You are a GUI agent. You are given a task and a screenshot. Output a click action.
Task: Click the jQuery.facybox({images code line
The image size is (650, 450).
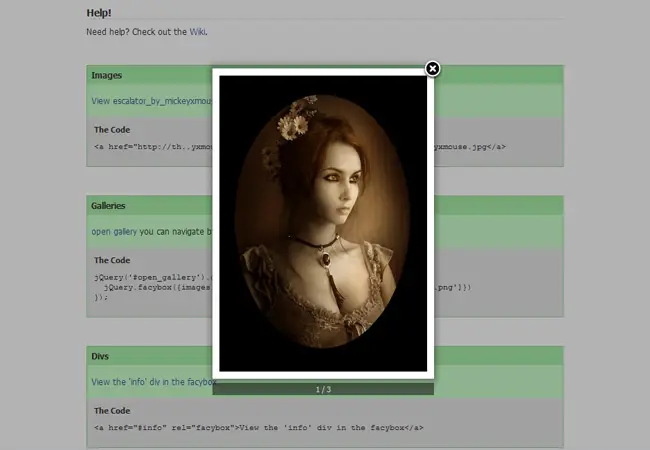pyautogui.click(x=158, y=288)
